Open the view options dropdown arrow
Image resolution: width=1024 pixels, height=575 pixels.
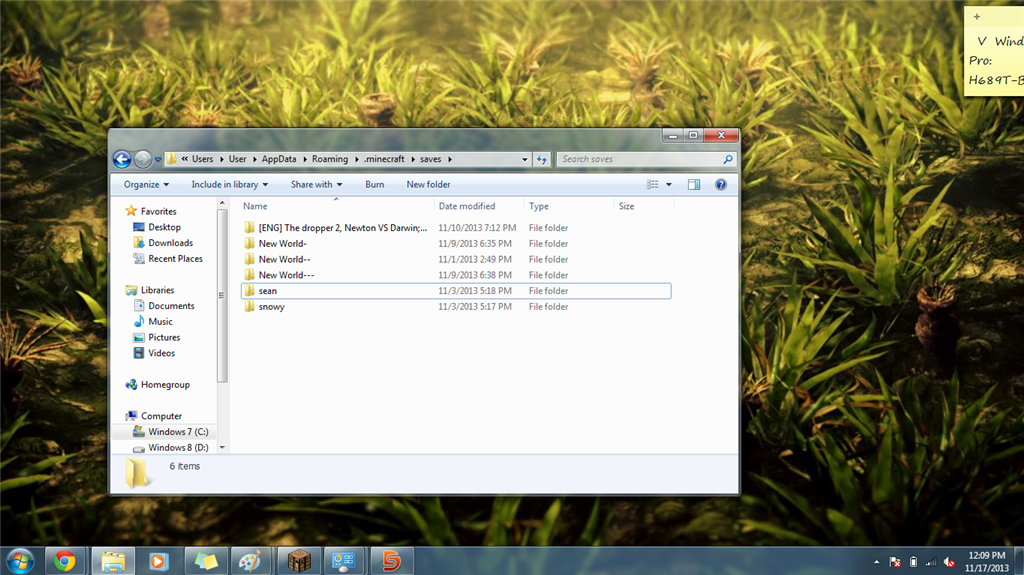pyautogui.click(x=669, y=185)
